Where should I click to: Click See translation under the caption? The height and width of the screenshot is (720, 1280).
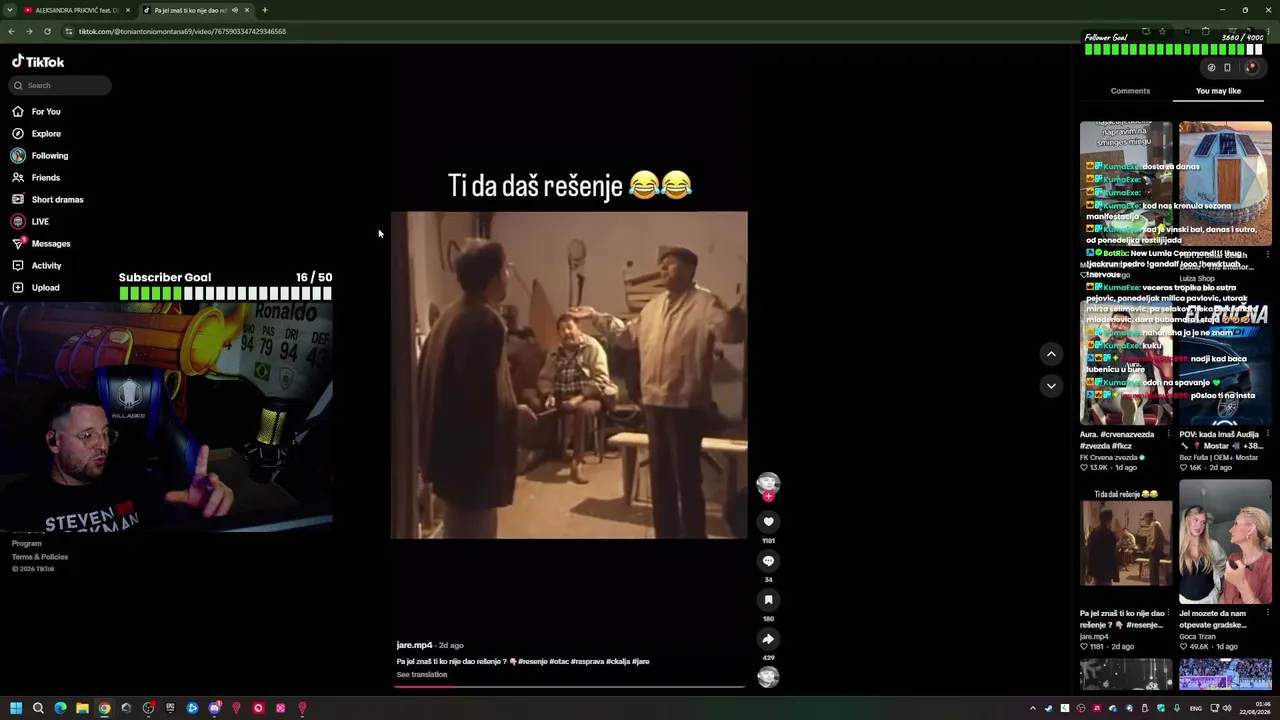(422, 675)
